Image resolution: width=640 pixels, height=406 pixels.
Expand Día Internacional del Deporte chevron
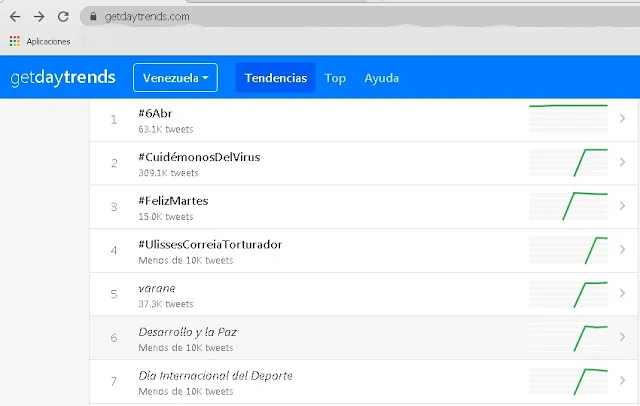coord(622,380)
